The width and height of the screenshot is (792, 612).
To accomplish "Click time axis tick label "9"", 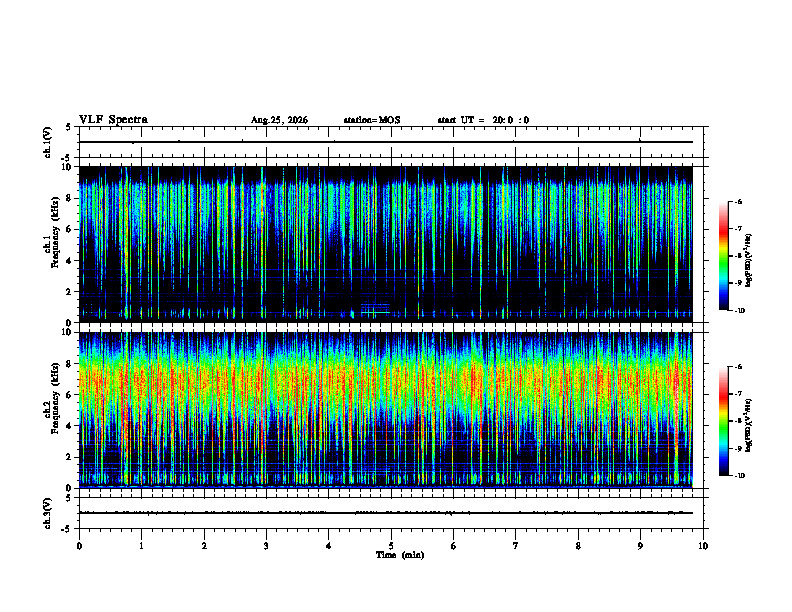I will (640, 546).
